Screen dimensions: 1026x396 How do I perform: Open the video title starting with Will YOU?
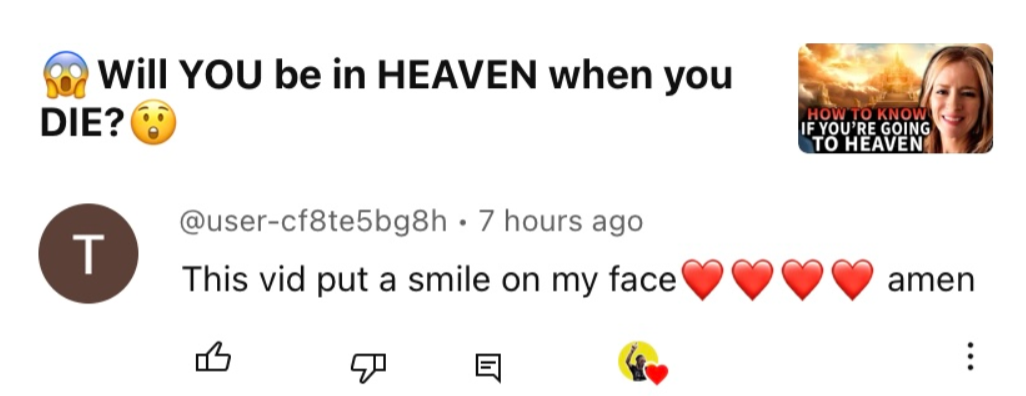(x=386, y=99)
